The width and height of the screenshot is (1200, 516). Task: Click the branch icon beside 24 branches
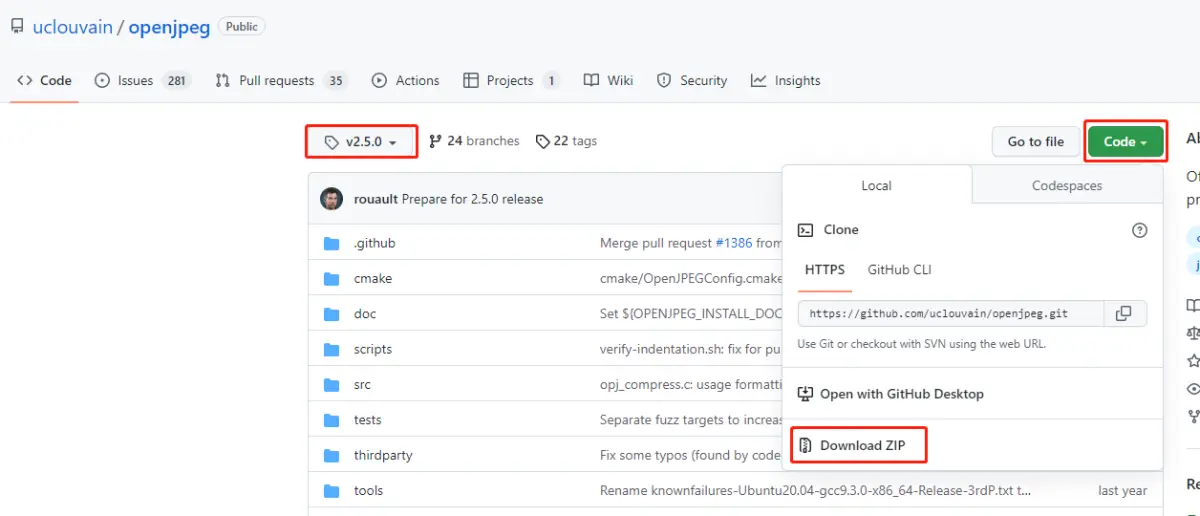click(435, 141)
